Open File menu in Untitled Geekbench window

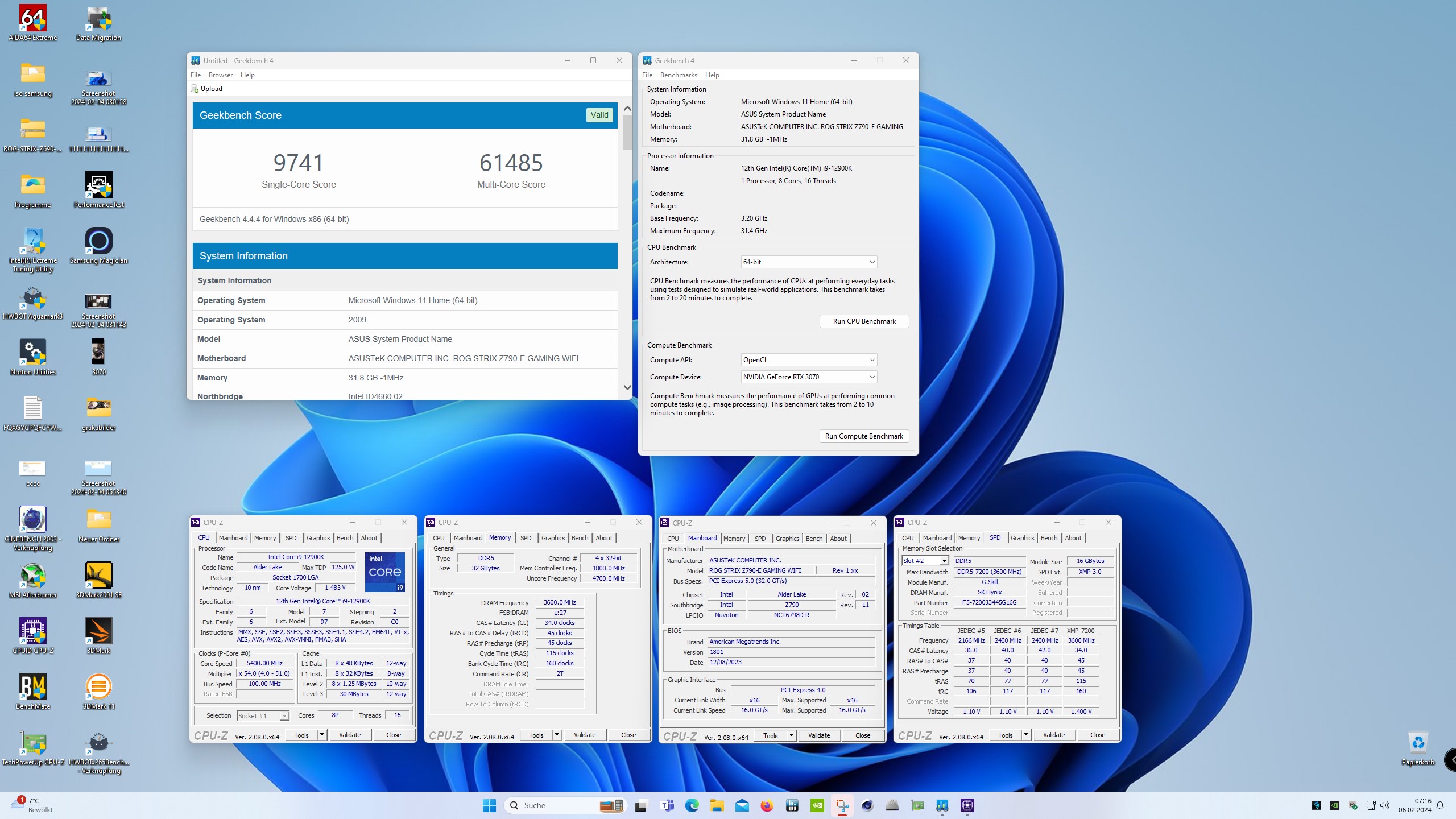(x=196, y=75)
